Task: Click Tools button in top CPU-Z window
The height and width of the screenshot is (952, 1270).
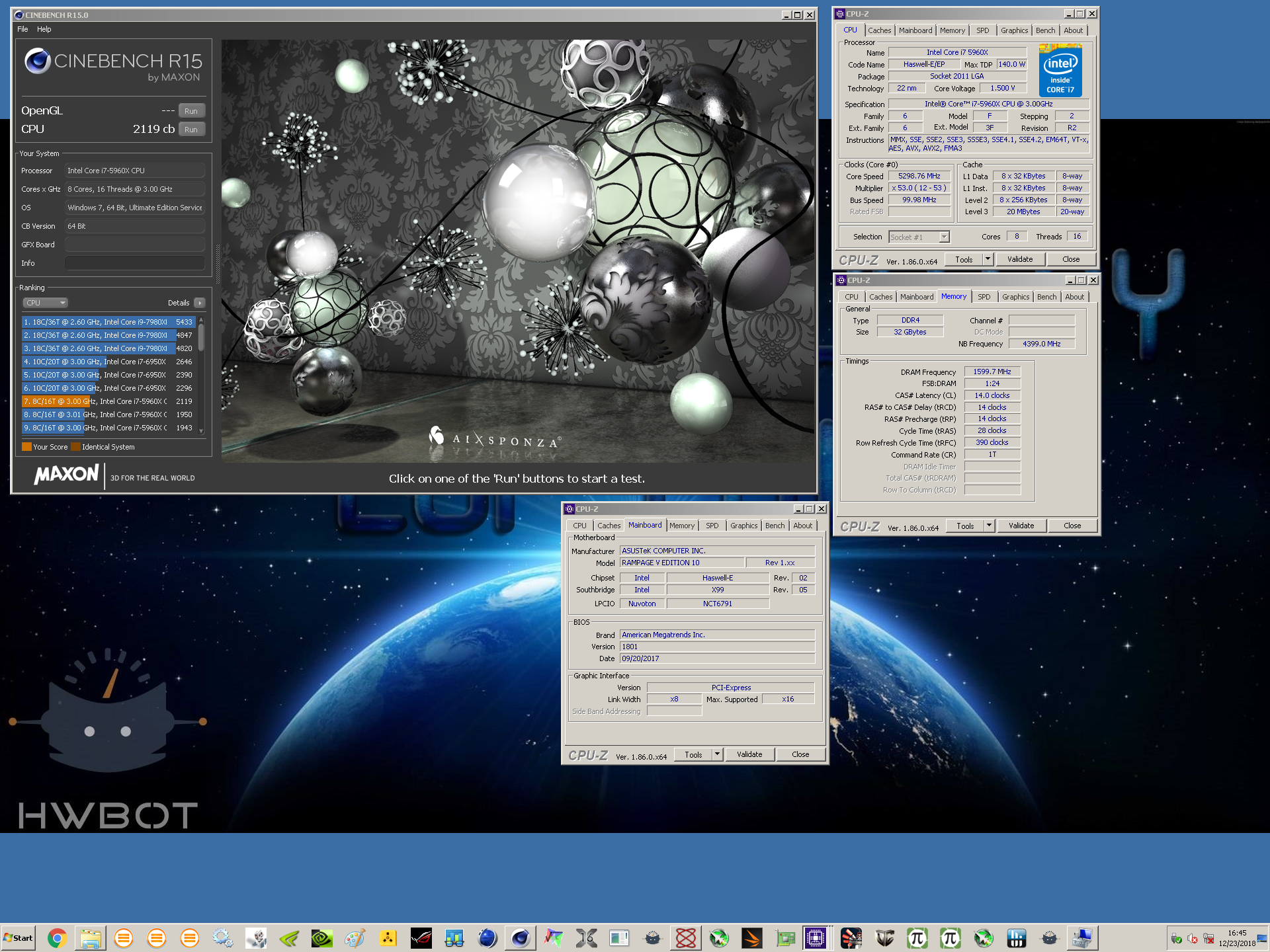Action: click(964, 259)
